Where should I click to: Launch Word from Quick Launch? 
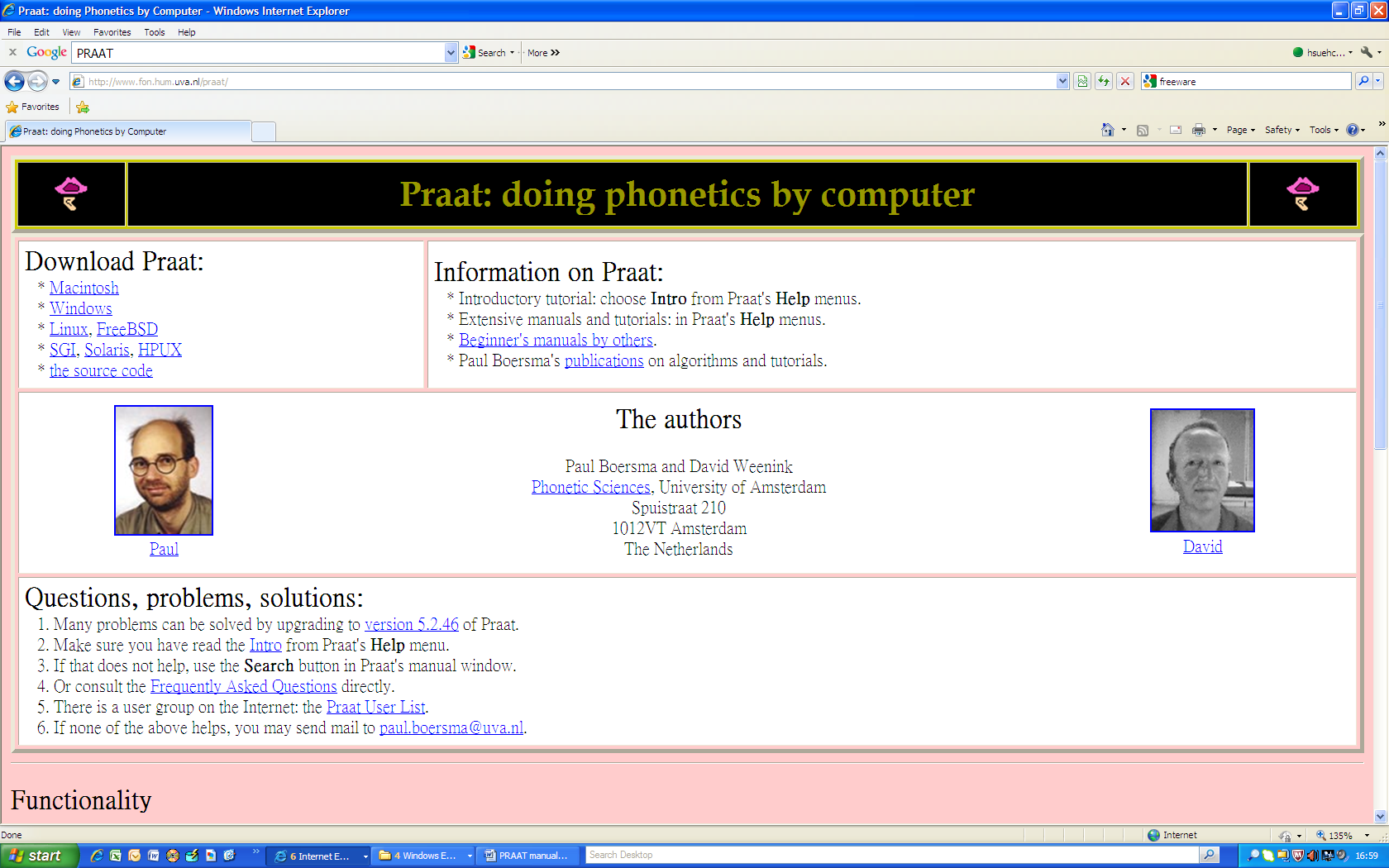click(154, 856)
